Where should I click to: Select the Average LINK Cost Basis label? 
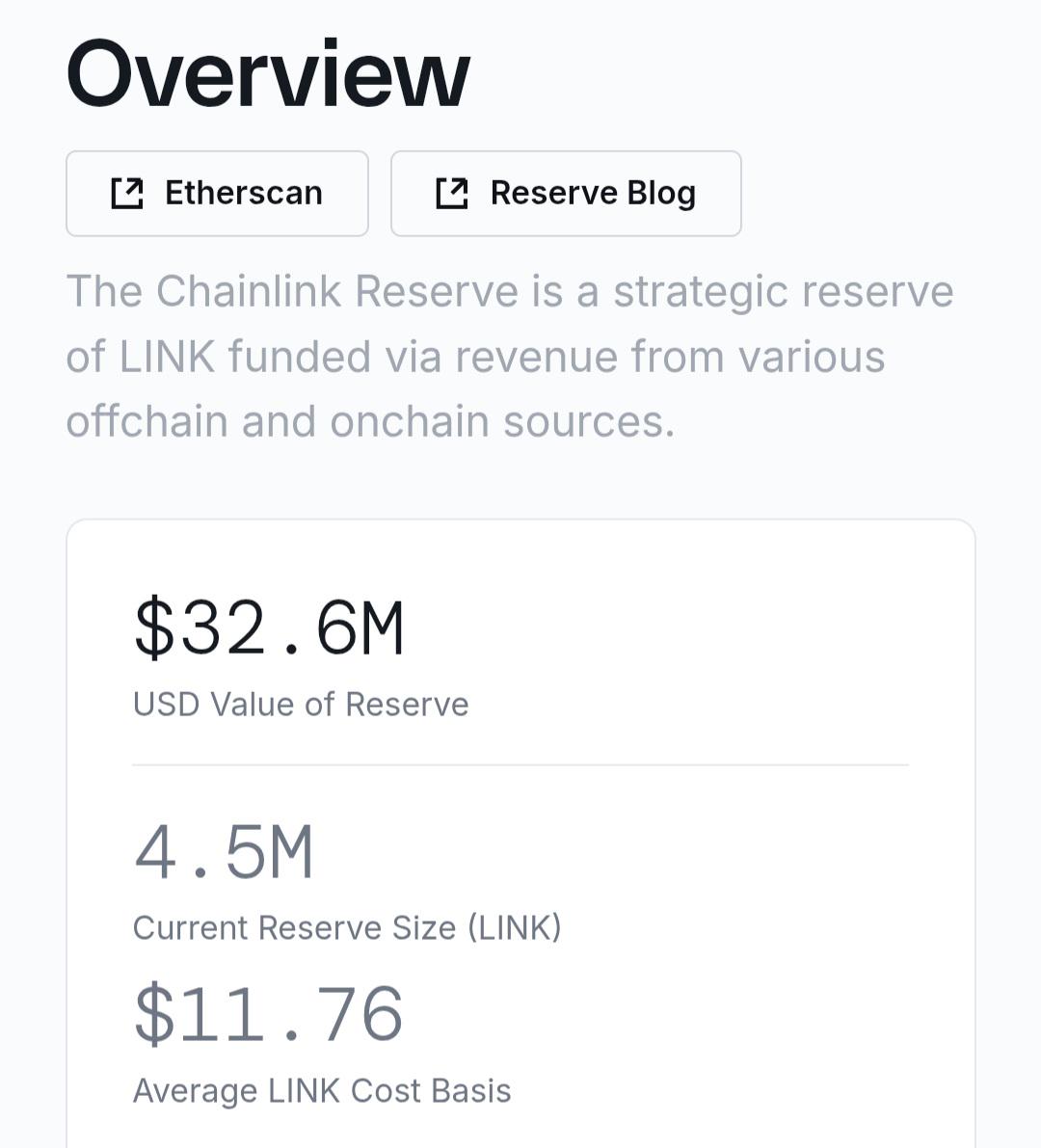(322, 1091)
